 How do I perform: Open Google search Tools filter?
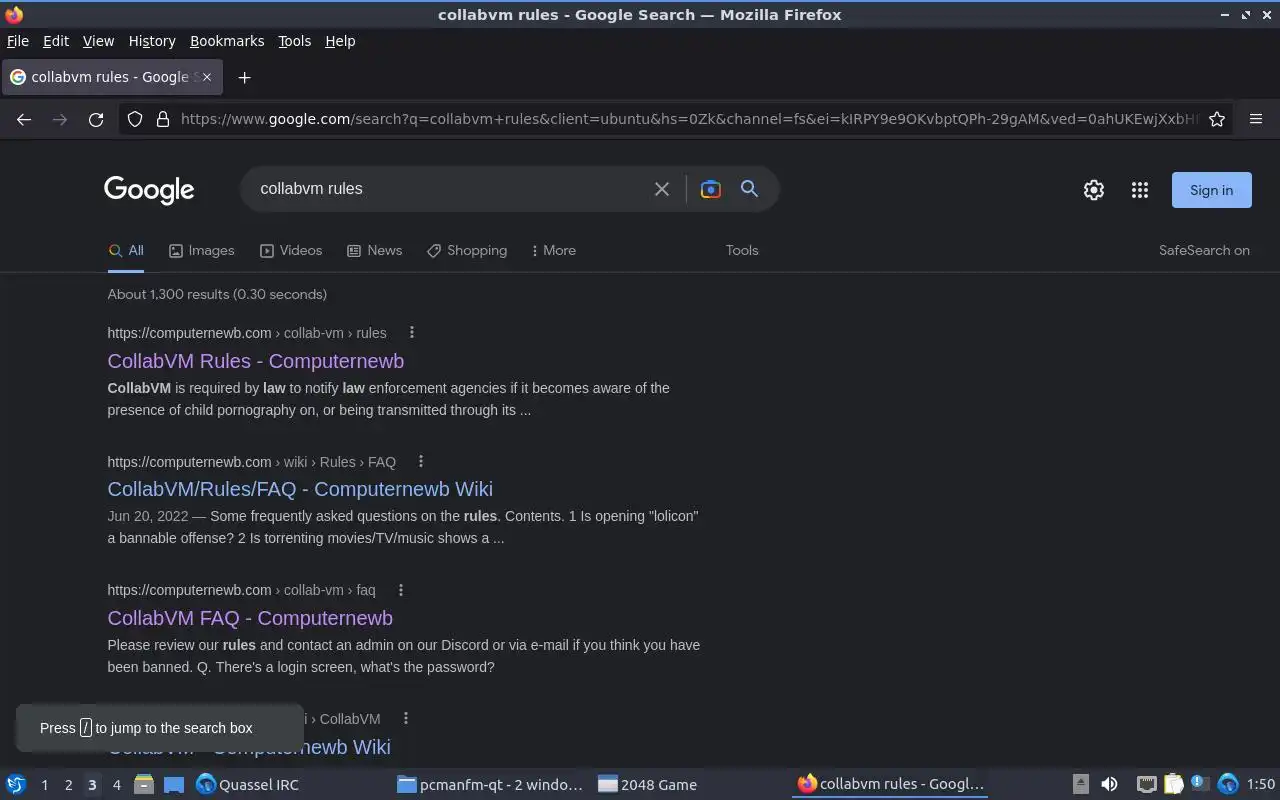tap(742, 251)
